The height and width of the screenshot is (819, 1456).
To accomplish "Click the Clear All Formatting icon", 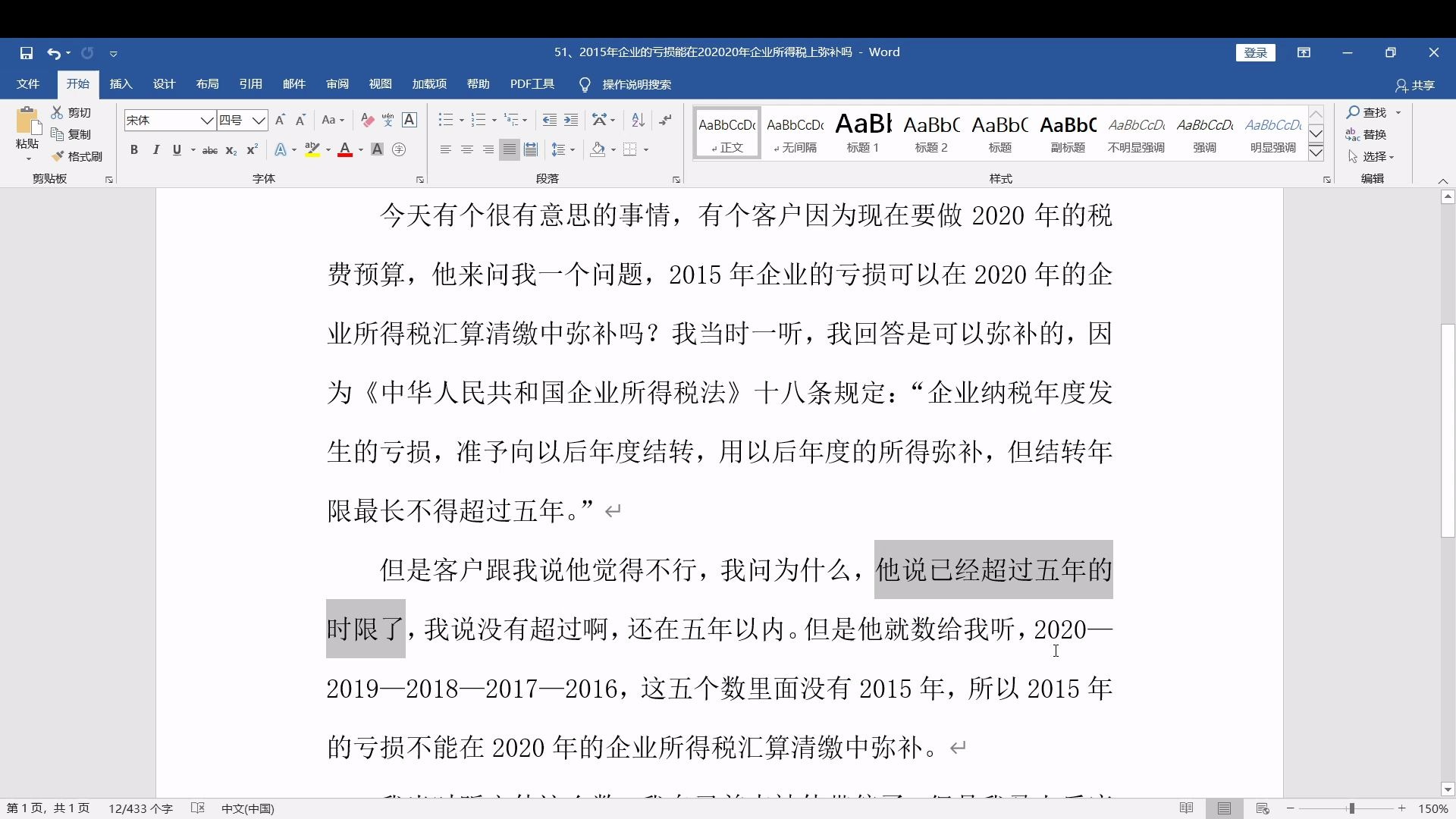I will pyautogui.click(x=367, y=120).
